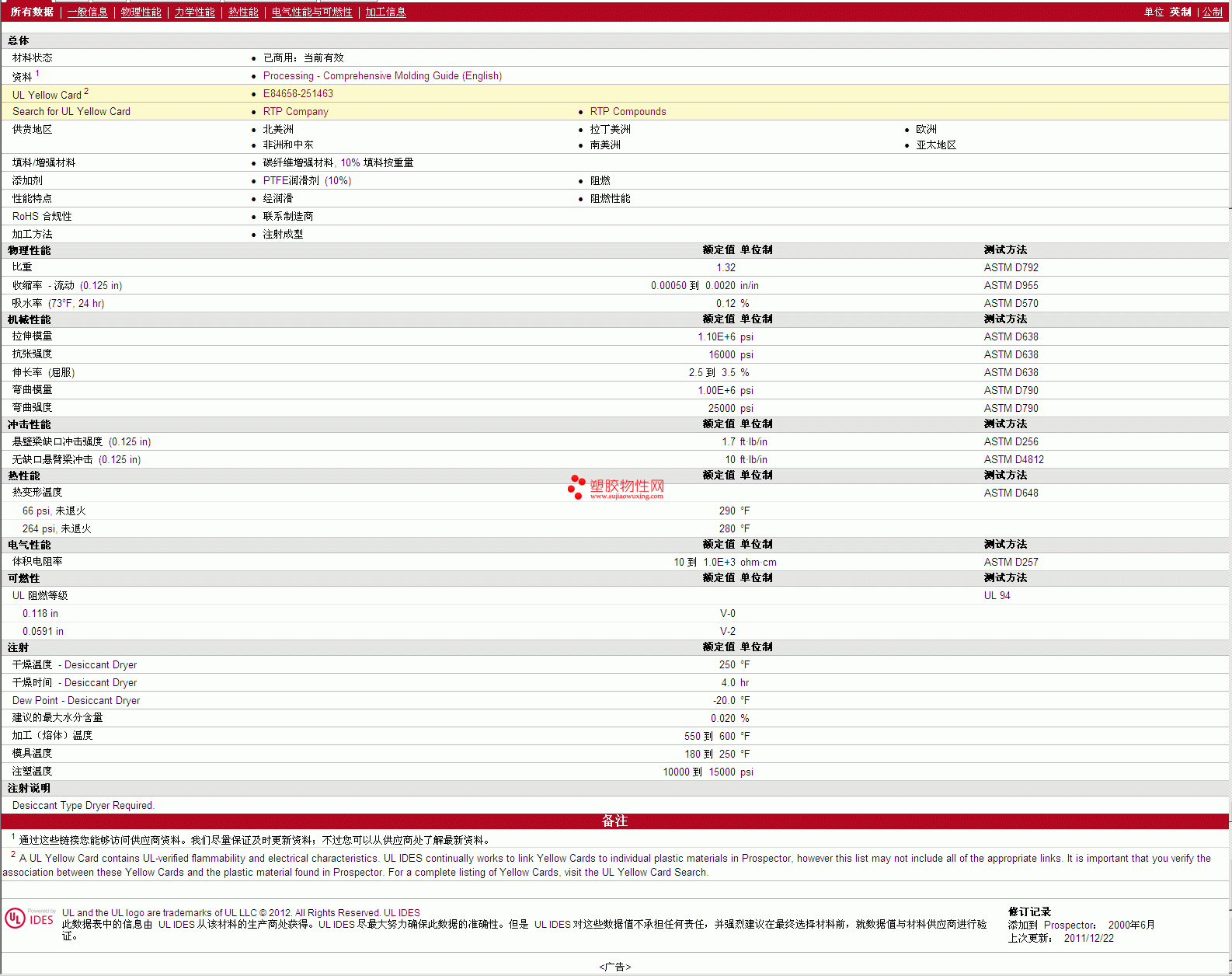Screen dimensions: 1232x976
Task: Click the 备注 red header bar
Action: pyautogui.click(x=615, y=821)
